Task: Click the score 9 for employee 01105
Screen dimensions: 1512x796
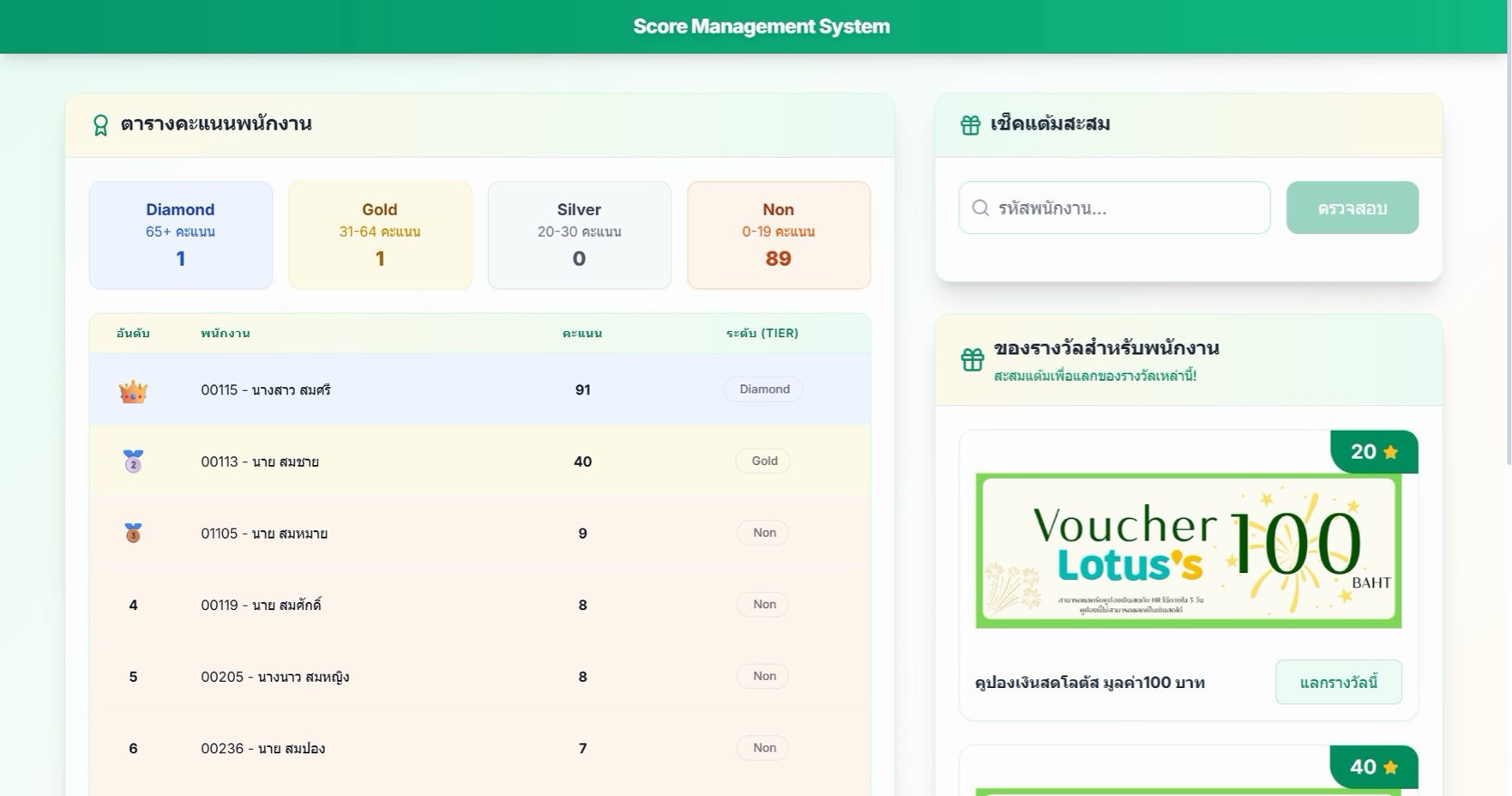Action: (582, 534)
